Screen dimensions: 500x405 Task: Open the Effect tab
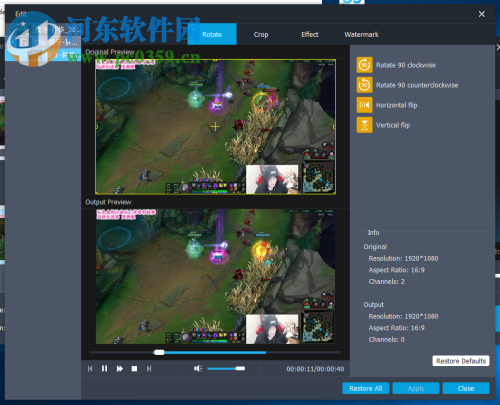(x=310, y=34)
